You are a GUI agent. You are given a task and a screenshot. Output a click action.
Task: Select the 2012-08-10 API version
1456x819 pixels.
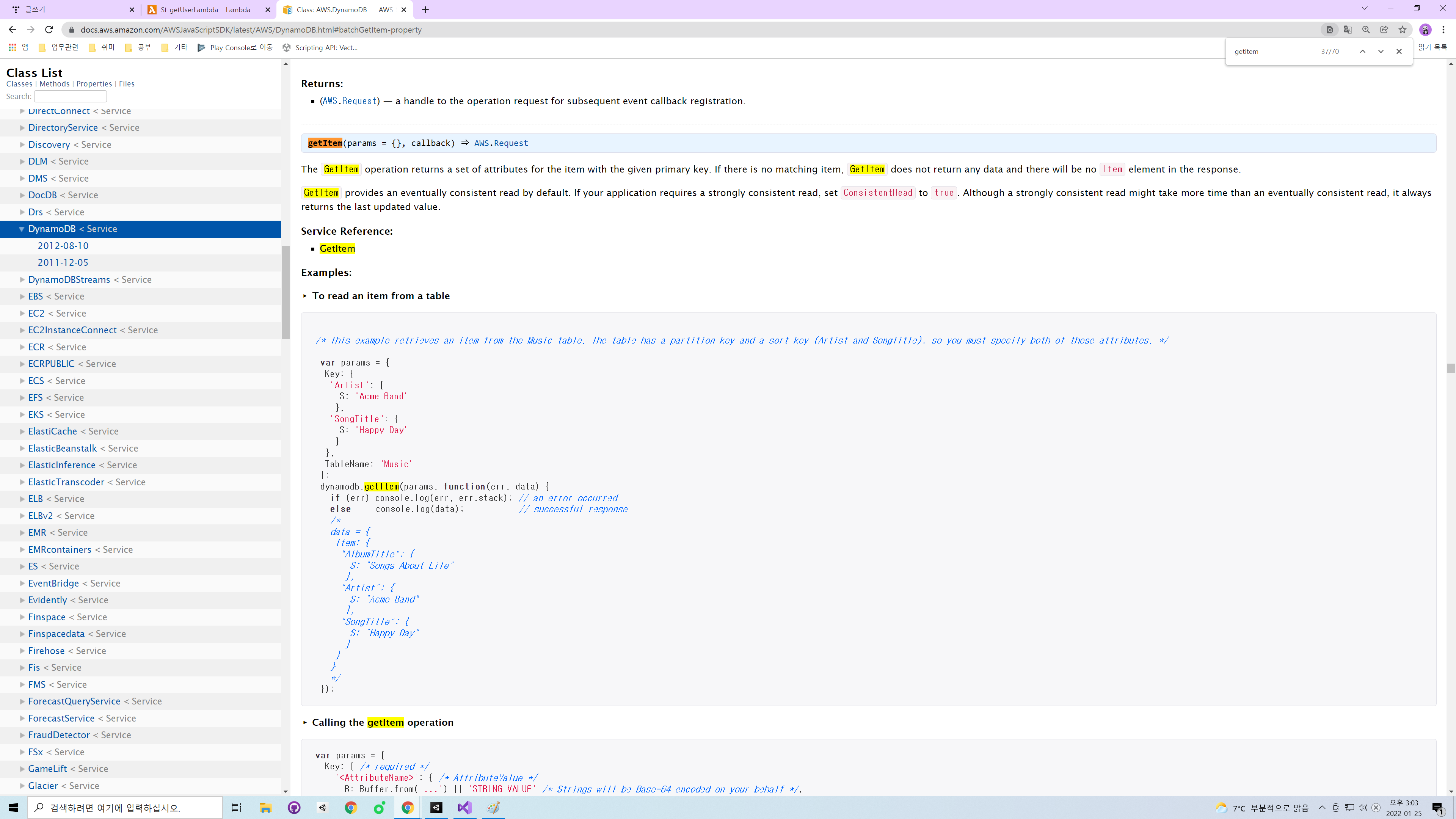coord(63,246)
